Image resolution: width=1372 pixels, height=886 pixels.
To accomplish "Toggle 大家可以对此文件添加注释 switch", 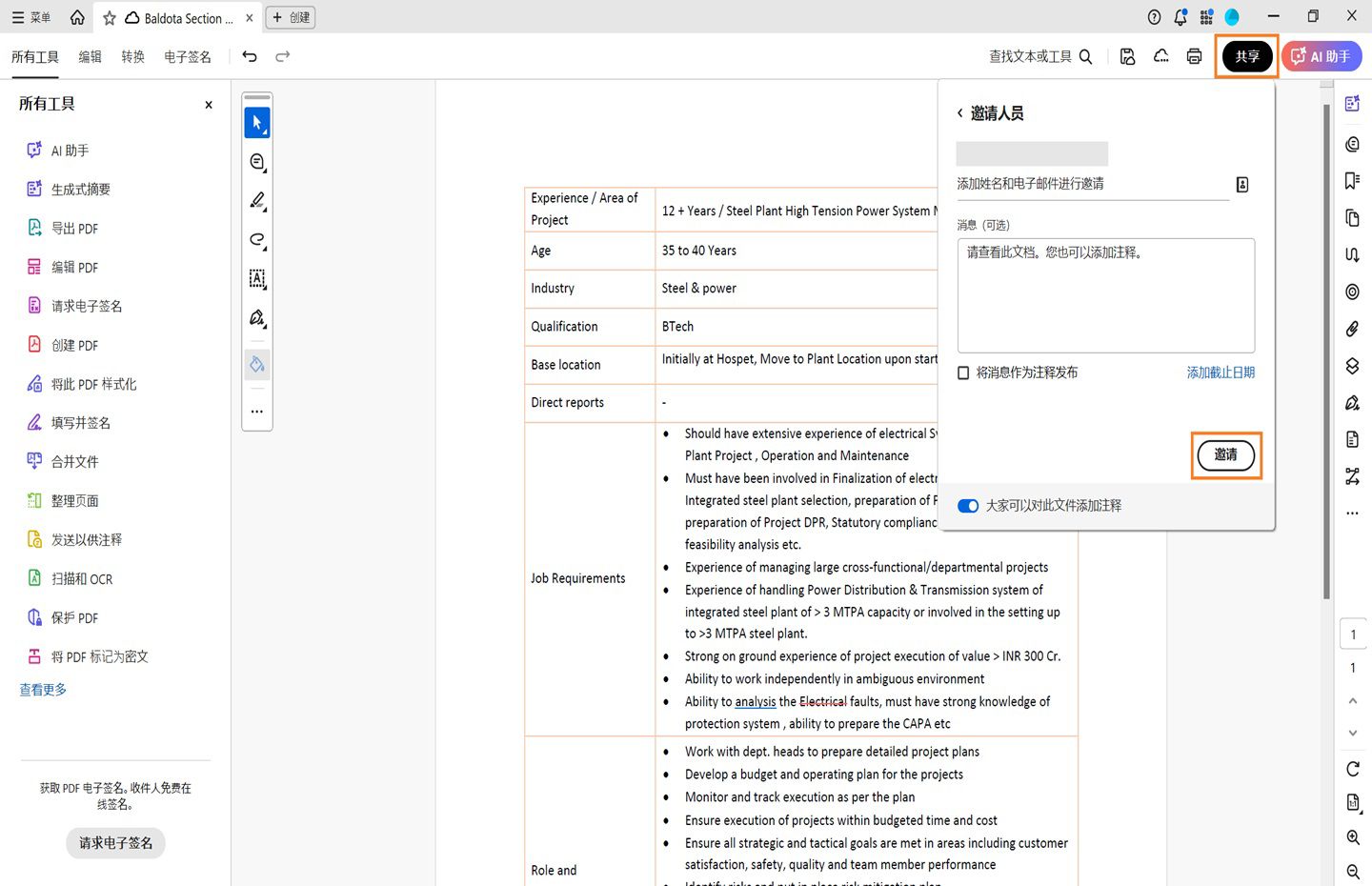I will pyautogui.click(x=968, y=506).
